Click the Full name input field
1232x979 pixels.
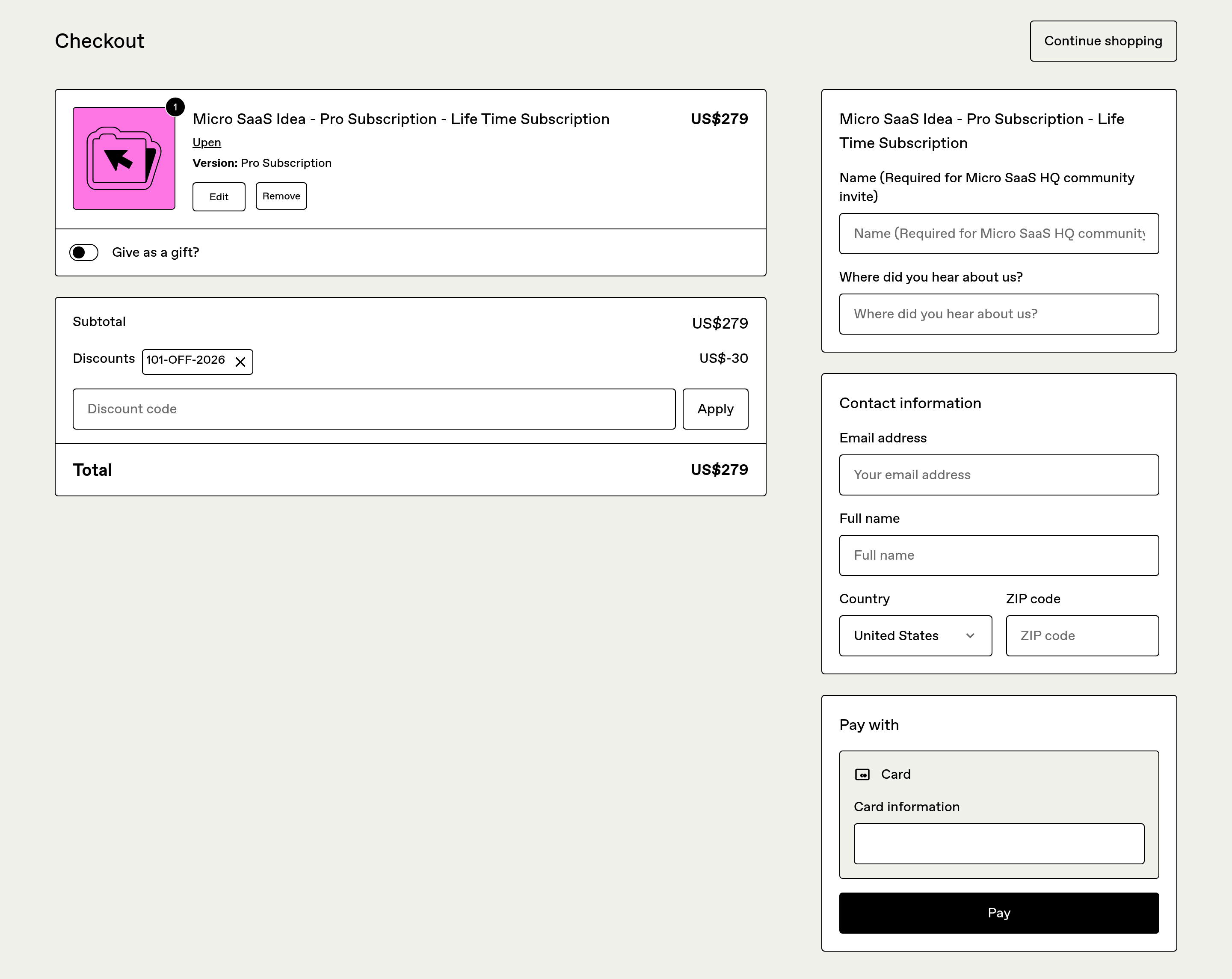click(998, 555)
